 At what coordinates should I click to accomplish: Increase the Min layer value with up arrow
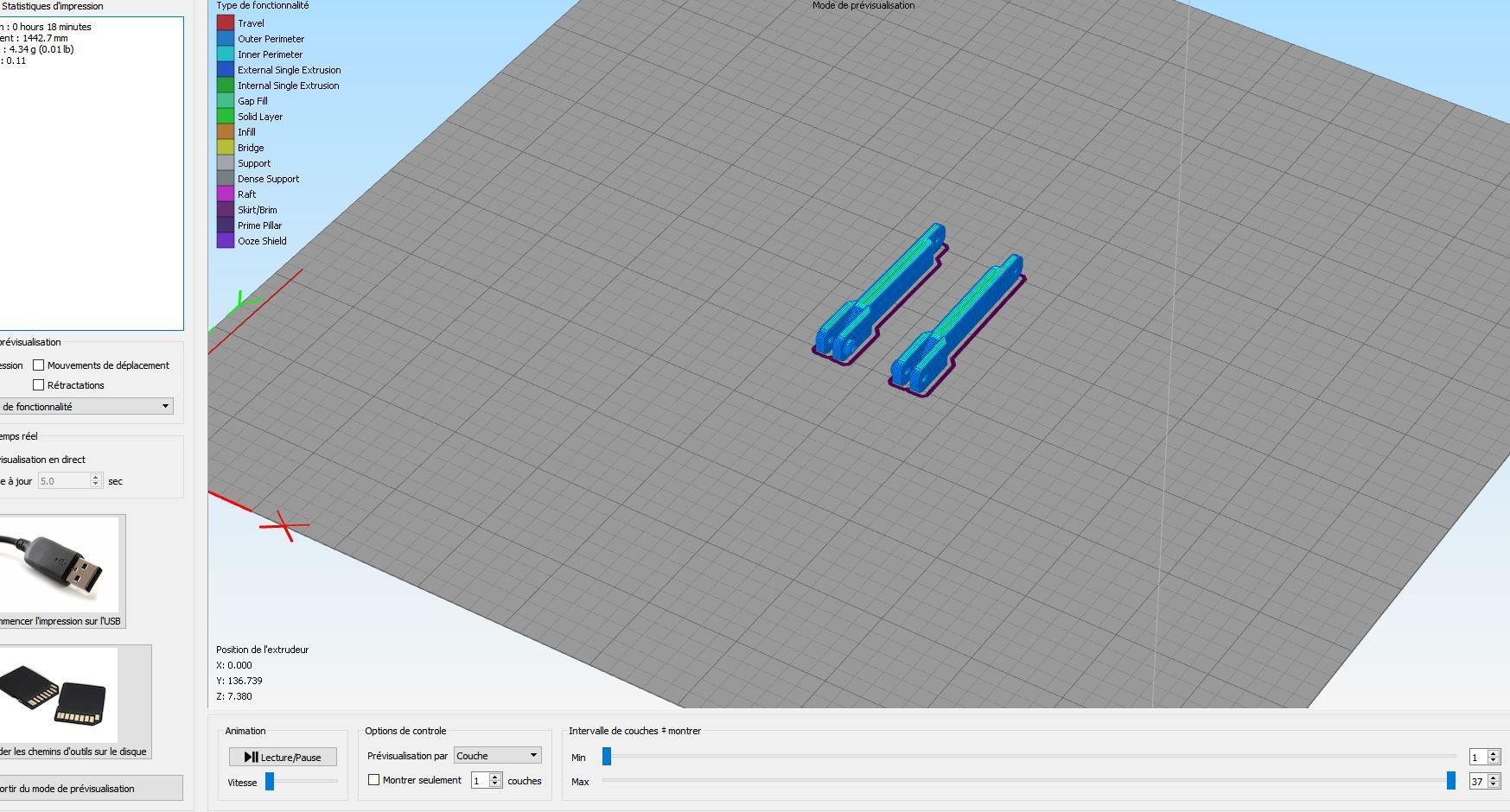[1494, 753]
